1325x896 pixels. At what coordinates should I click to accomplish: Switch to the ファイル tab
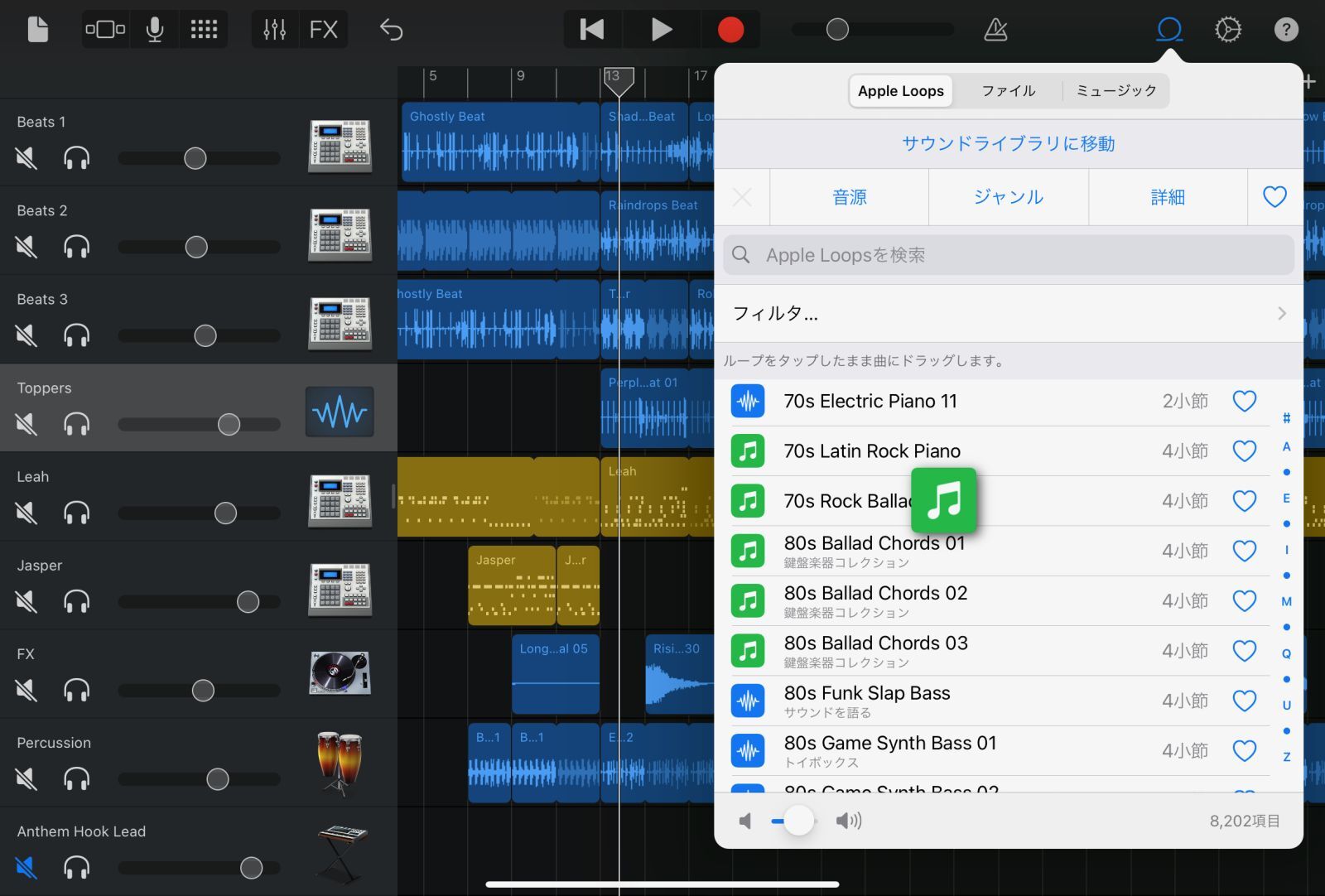[1008, 91]
